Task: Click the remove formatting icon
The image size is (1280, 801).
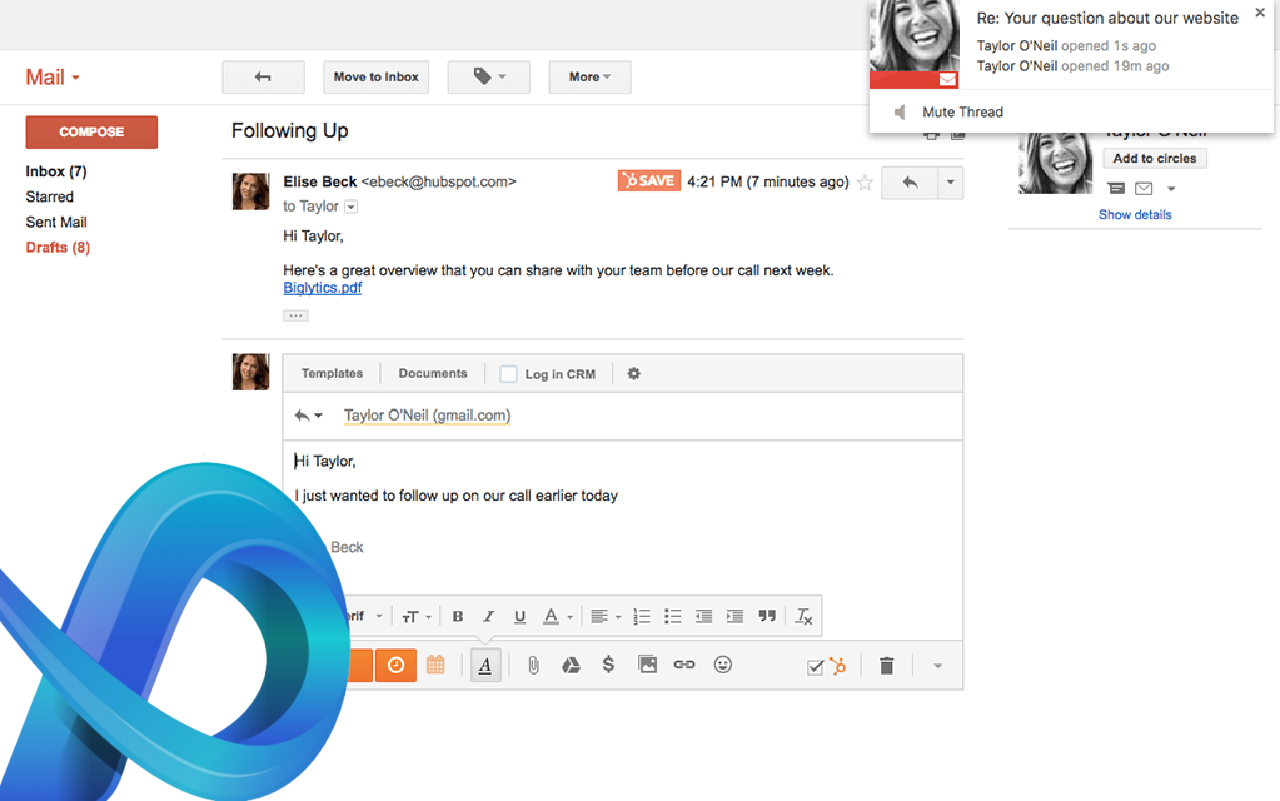Action: point(804,617)
